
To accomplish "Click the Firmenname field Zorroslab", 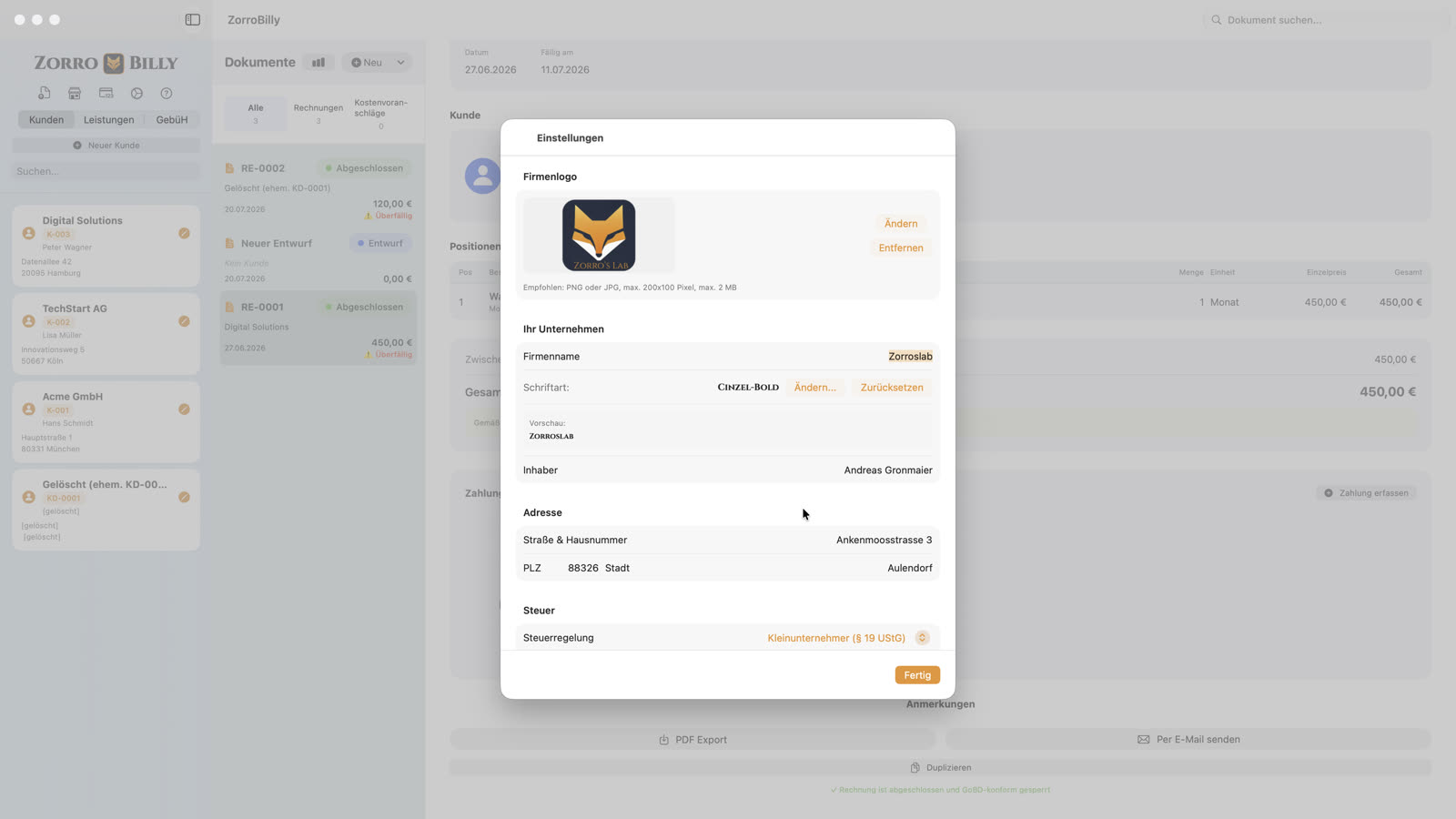I will (x=910, y=357).
